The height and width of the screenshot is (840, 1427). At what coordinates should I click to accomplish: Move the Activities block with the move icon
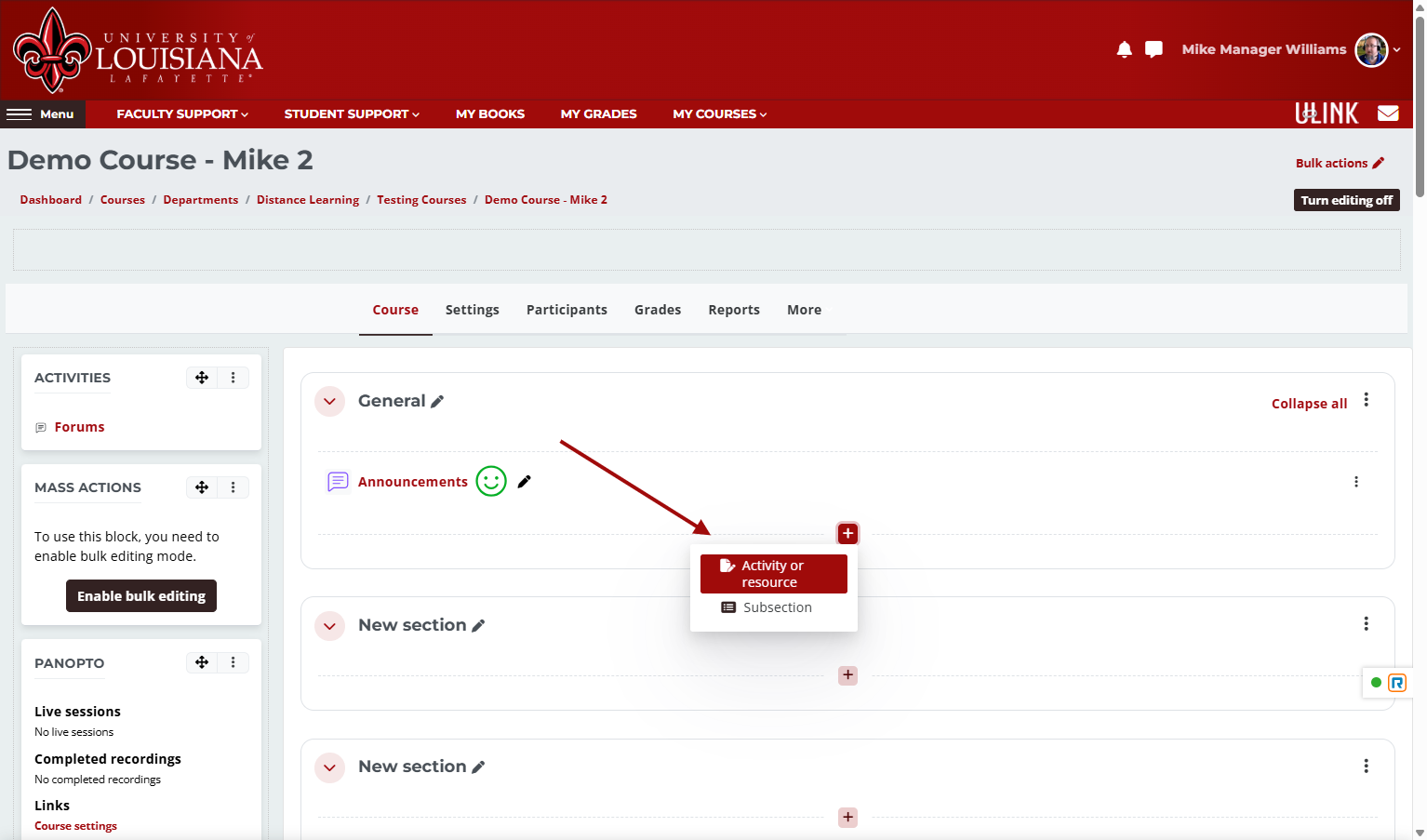coord(202,378)
